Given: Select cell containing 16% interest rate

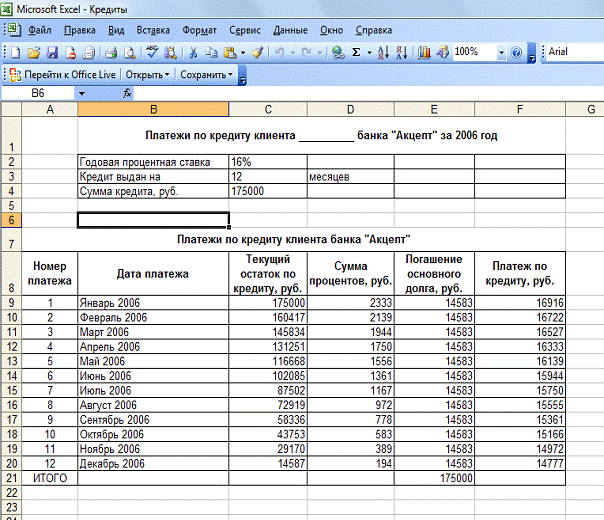Looking at the screenshot, I should point(267,161).
